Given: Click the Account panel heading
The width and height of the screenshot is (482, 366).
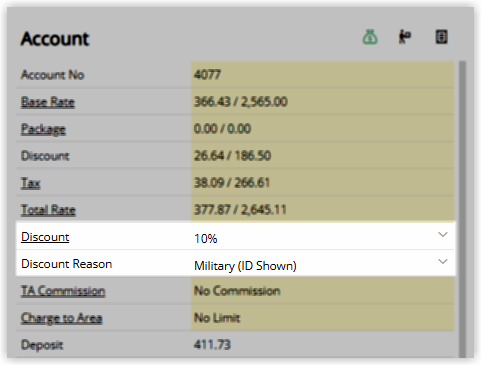Looking at the screenshot, I should tap(55, 39).
